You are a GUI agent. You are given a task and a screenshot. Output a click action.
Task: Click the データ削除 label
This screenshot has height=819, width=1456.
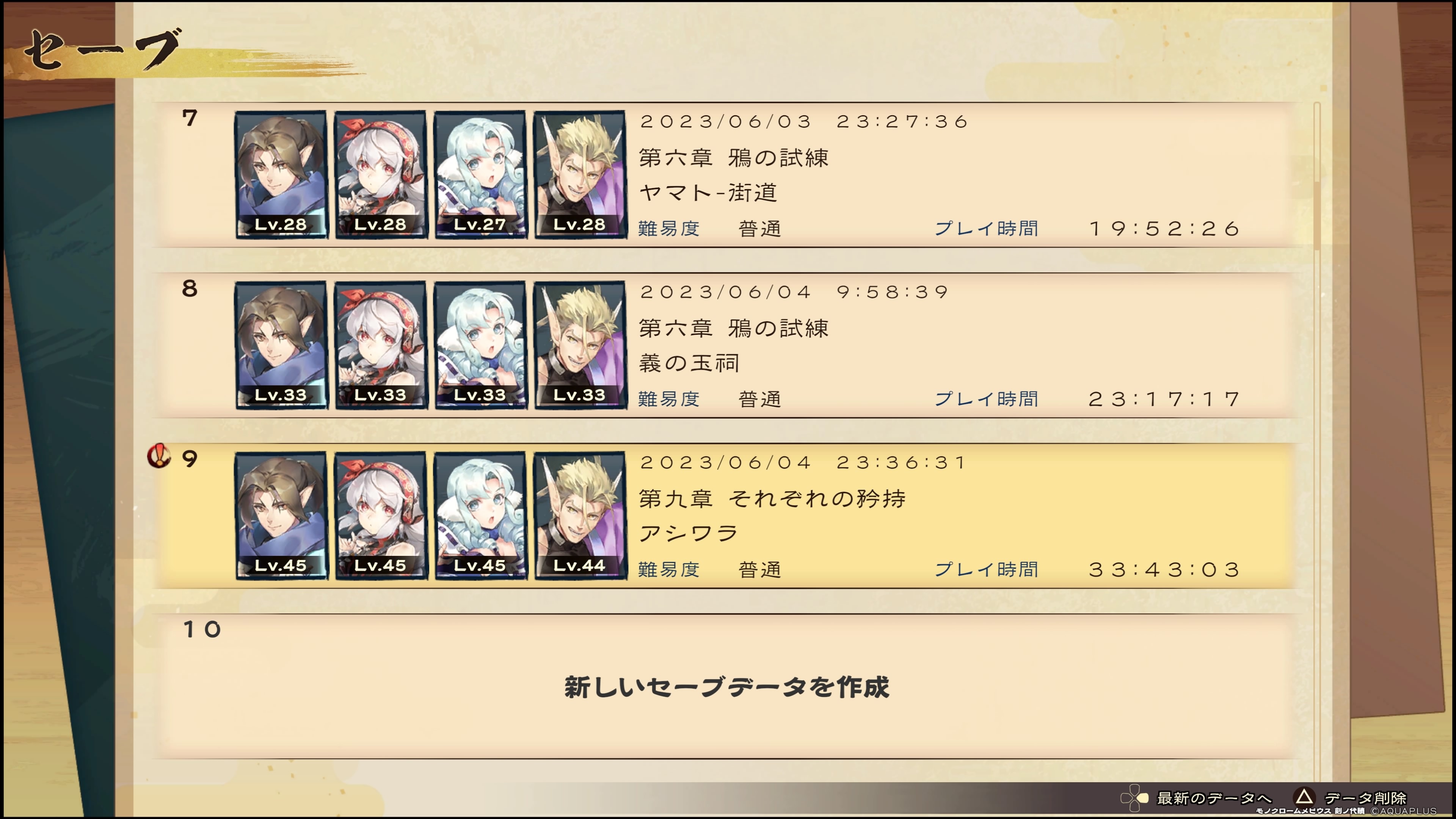[1365, 798]
